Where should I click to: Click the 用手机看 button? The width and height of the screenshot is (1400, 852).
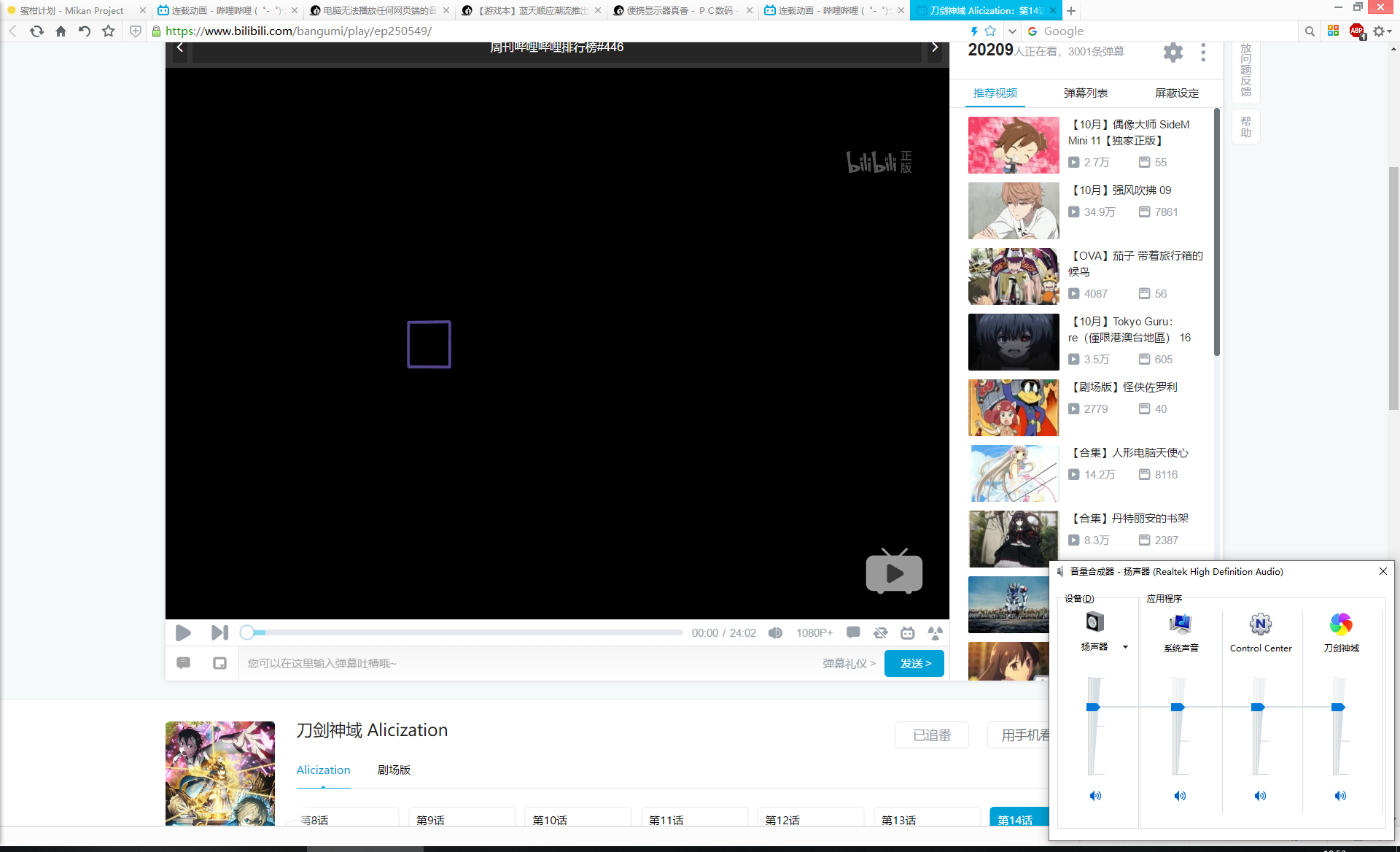click(x=1019, y=735)
